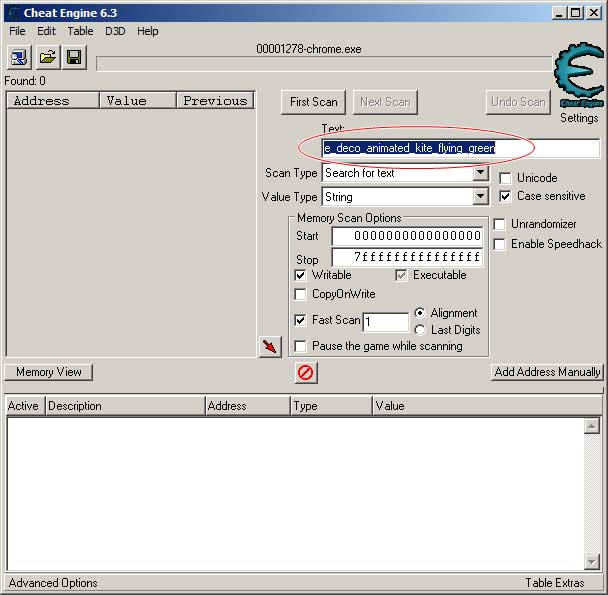Click the 00001278-chrome.exe process label
Image resolution: width=608 pixels, height=595 pixels.
(309, 49)
